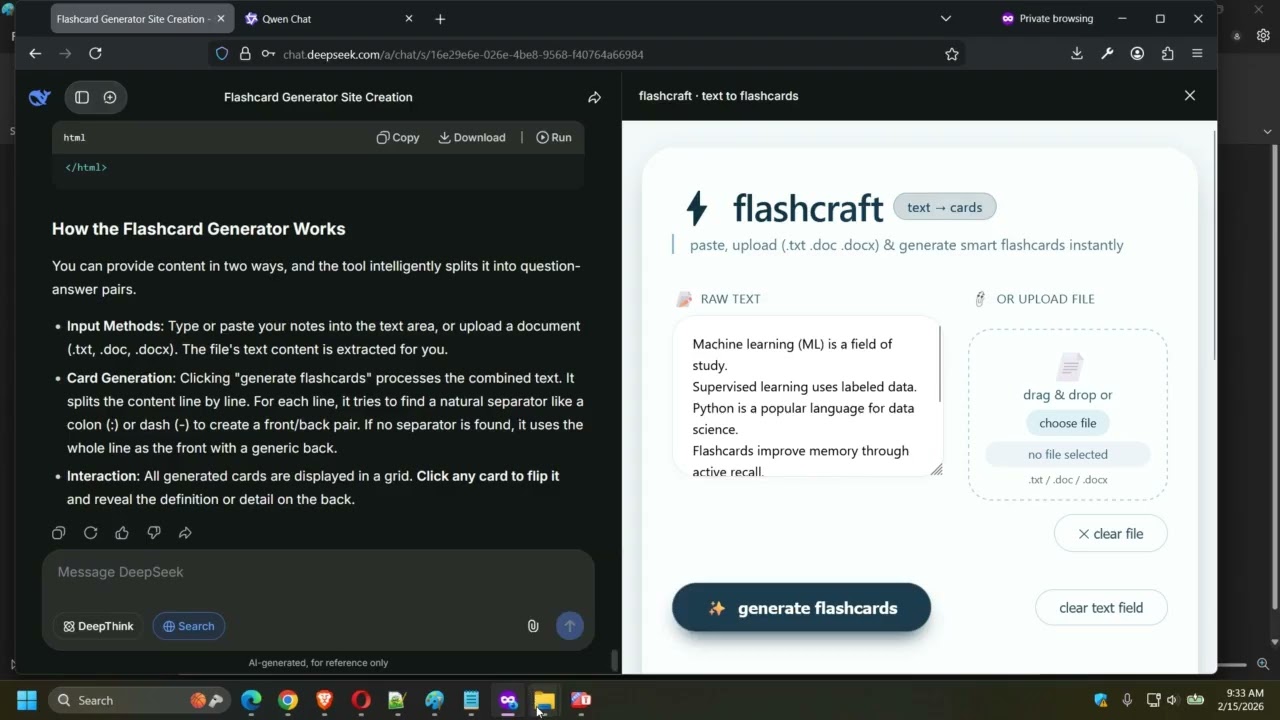Close the flashcraft preview panel

pyautogui.click(x=1190, y=96)
